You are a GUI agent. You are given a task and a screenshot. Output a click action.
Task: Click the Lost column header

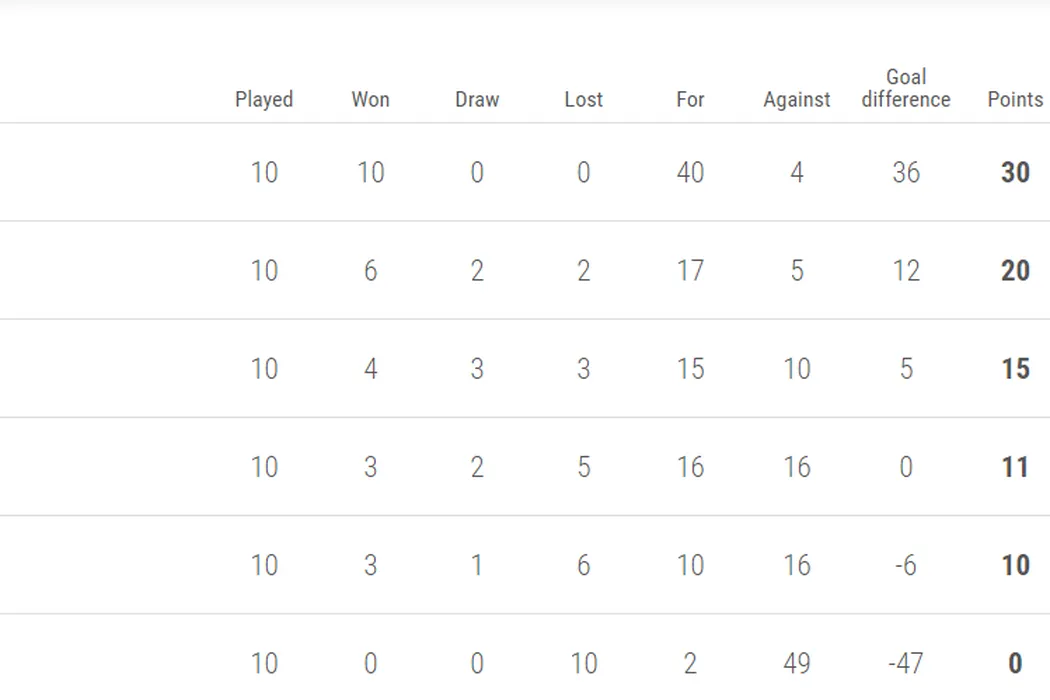pyautogui.click(x=584, y=99)
